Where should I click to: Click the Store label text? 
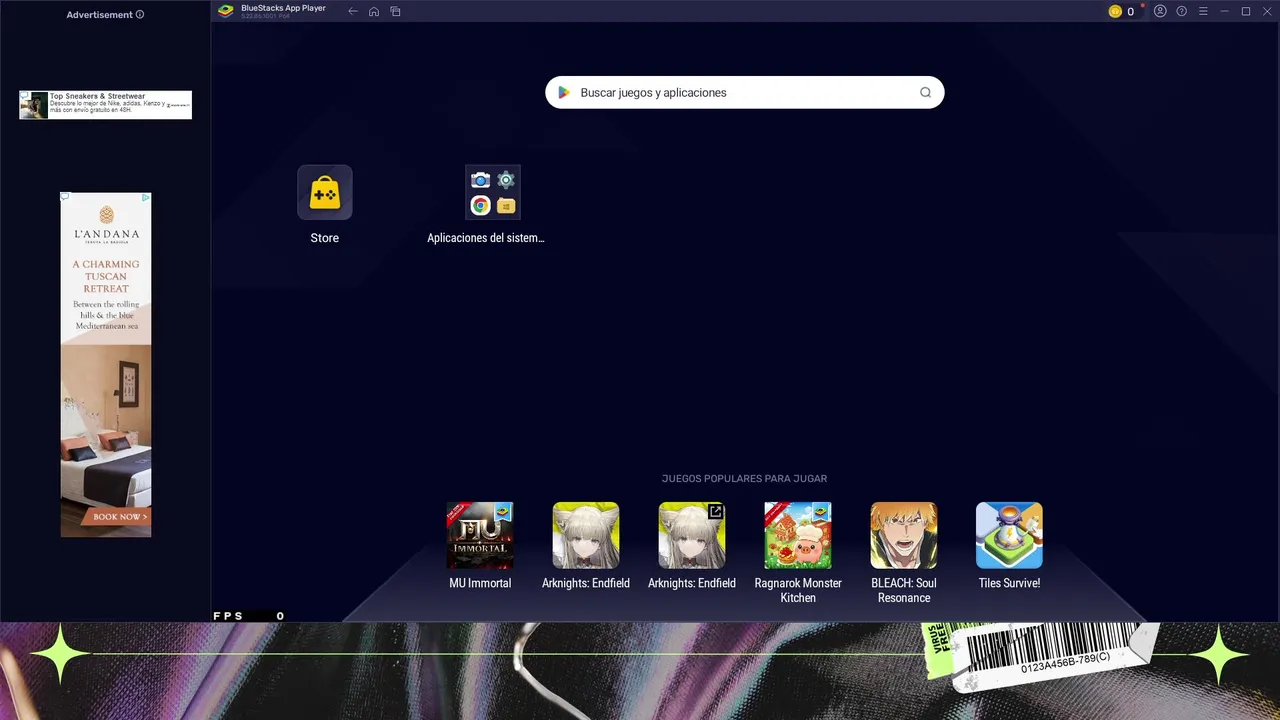coord(325,238)
